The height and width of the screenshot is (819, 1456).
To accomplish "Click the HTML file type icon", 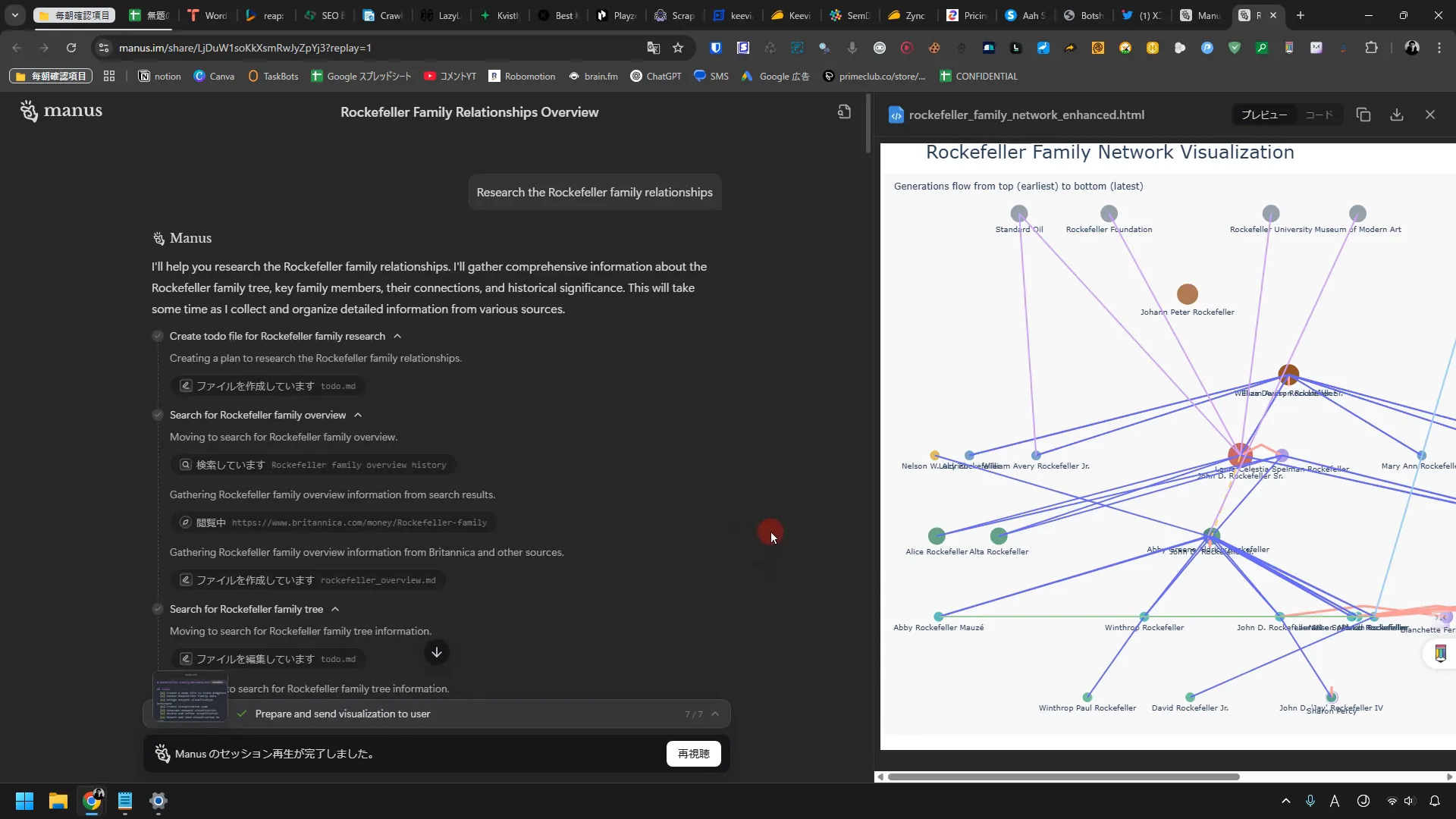I will (x=896, y=115).
